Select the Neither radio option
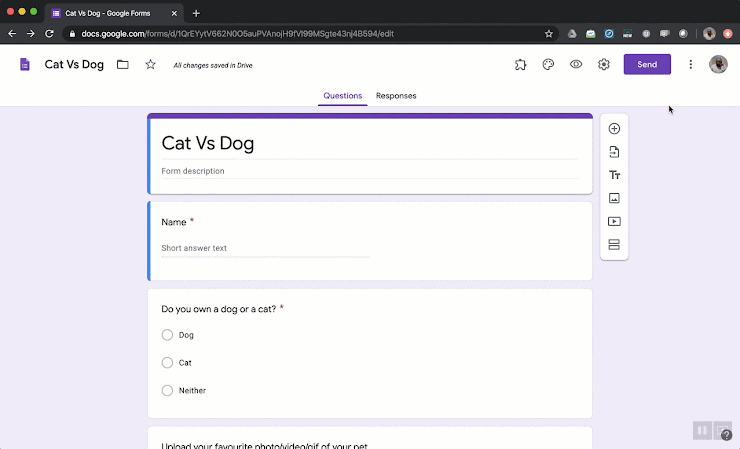The height and width of the screenshot is (449, 740). [x=167, y=390]
